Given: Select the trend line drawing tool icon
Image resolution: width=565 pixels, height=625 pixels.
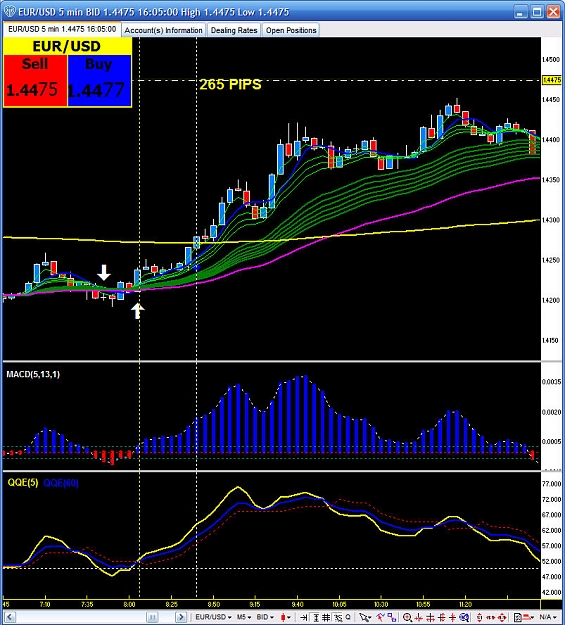Looking at the screenshot, I should 381,617.
